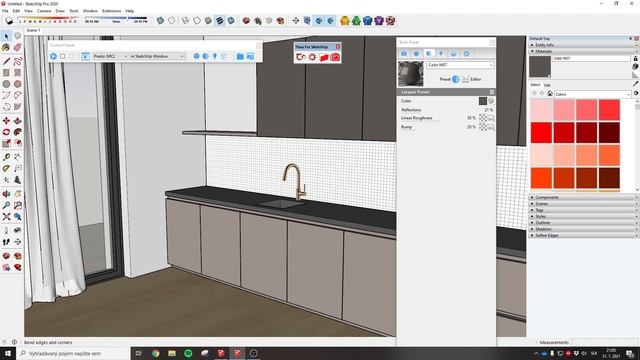
Task: Toggle Hidden Line style
Action: pos(197,20)
